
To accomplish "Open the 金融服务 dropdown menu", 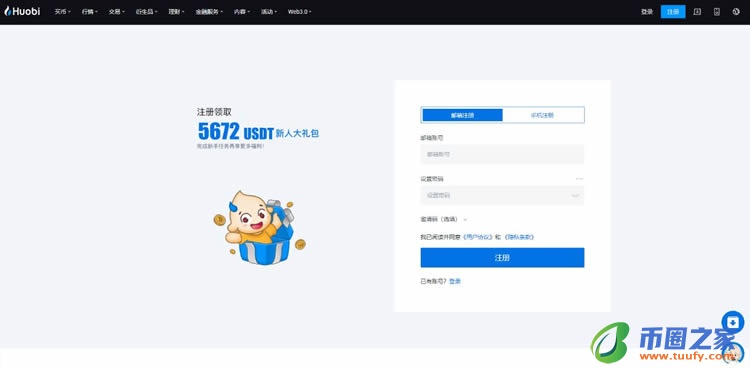I will tap(210, 12).
